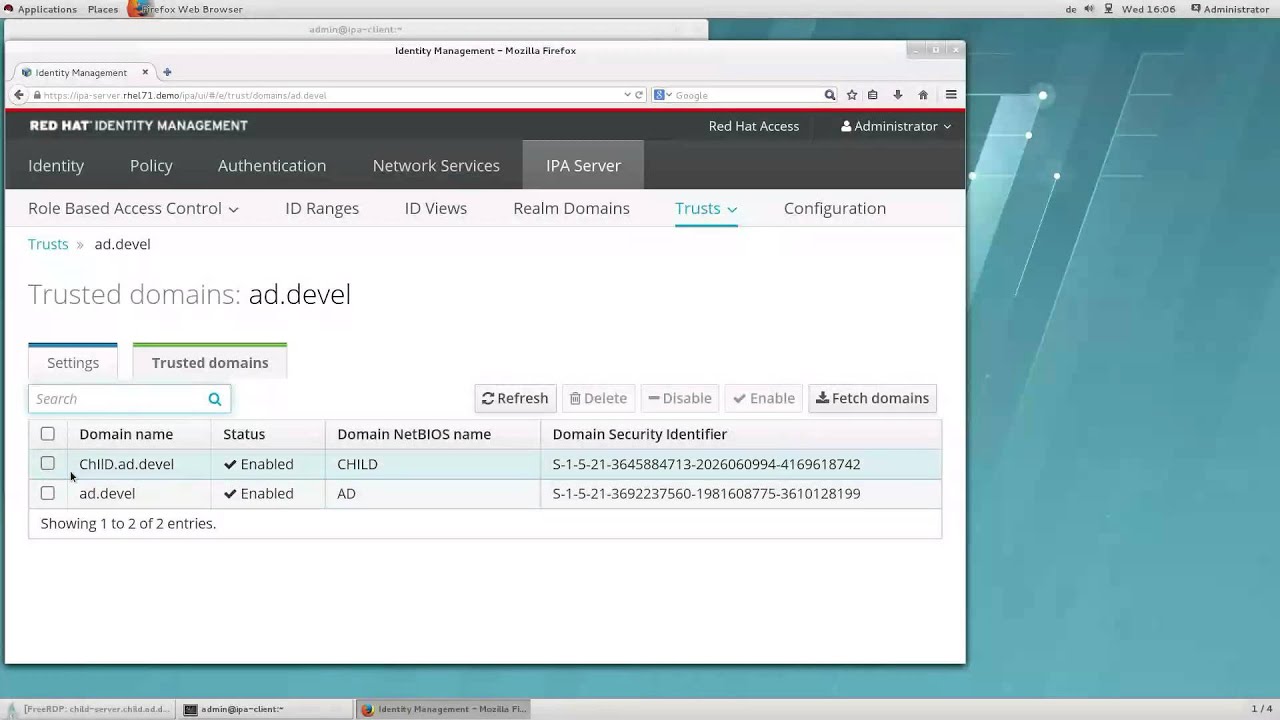Close the Identity Management browser tab
1280x720 pixels.
pyautogui.click(x=145, y=72)
